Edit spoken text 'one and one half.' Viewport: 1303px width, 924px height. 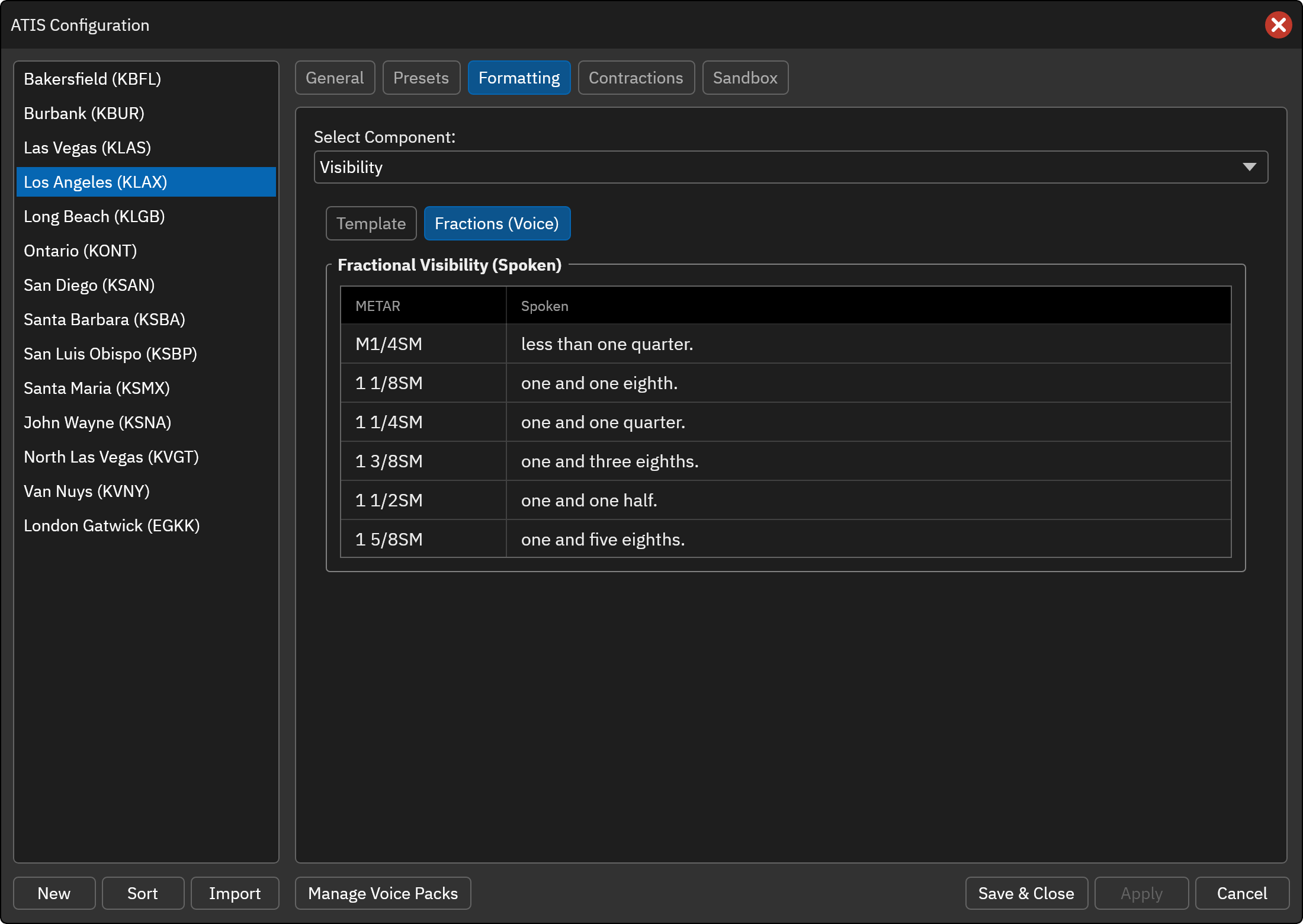868,500
